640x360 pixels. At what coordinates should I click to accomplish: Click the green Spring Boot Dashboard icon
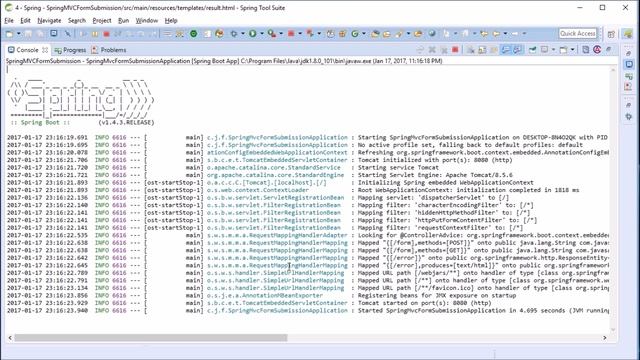(193, 34)
